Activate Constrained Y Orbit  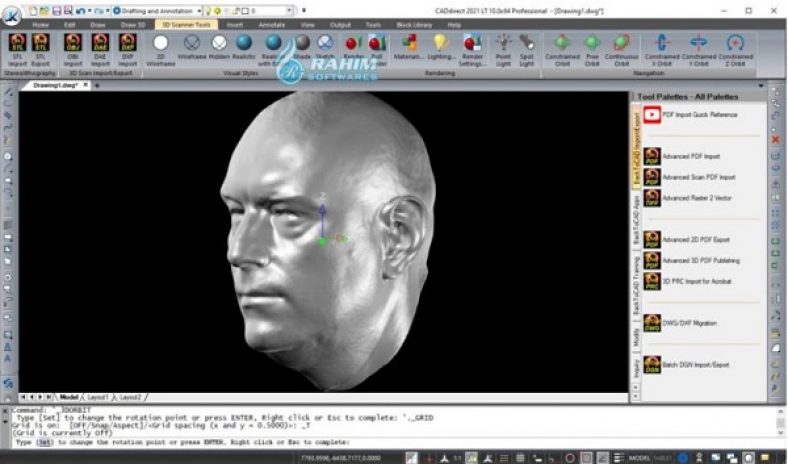coord(699,49)
